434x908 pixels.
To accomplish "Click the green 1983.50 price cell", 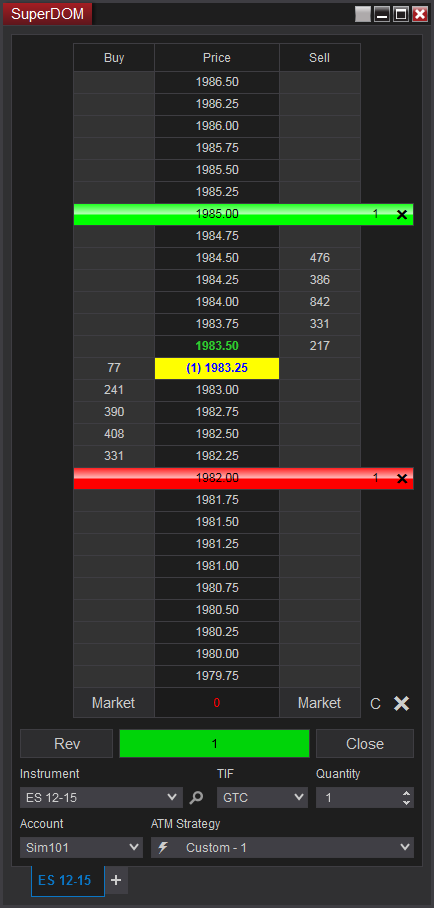I will (x=217, y=346).
